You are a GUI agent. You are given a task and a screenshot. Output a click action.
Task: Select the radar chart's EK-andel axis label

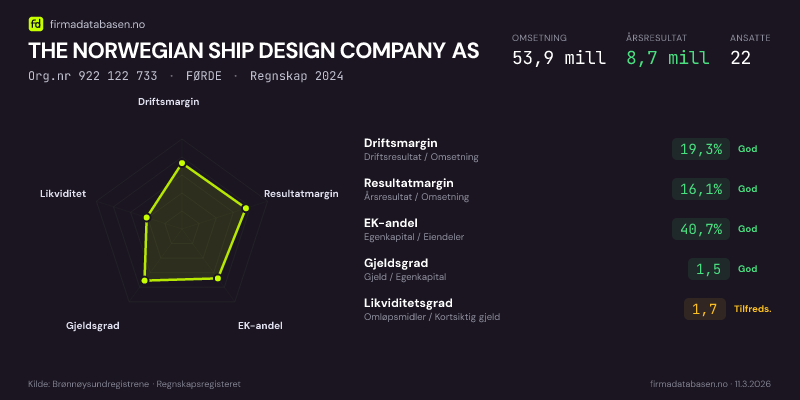click(x=260, y=326)
